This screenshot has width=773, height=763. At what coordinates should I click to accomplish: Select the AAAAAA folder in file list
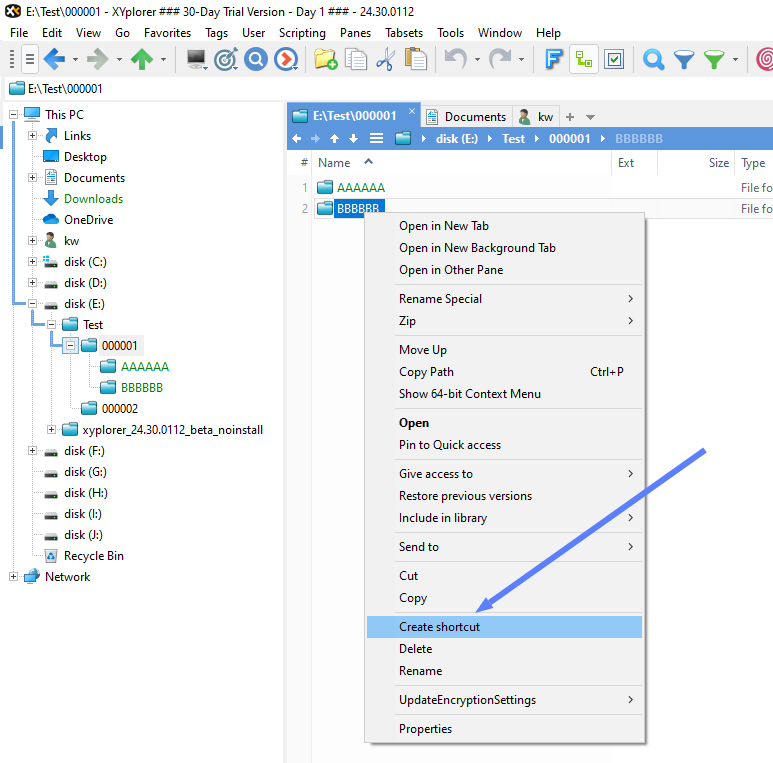[360, 188]
